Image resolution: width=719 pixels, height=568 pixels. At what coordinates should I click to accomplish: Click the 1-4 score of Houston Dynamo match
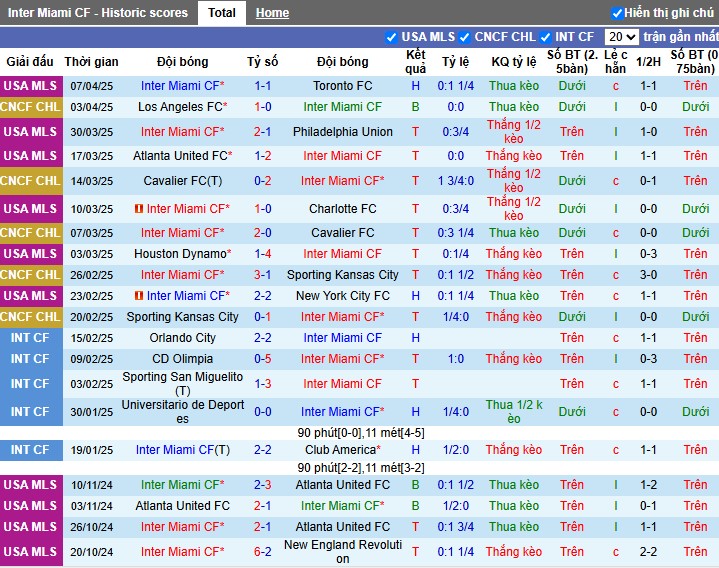[x=263, y=254]
